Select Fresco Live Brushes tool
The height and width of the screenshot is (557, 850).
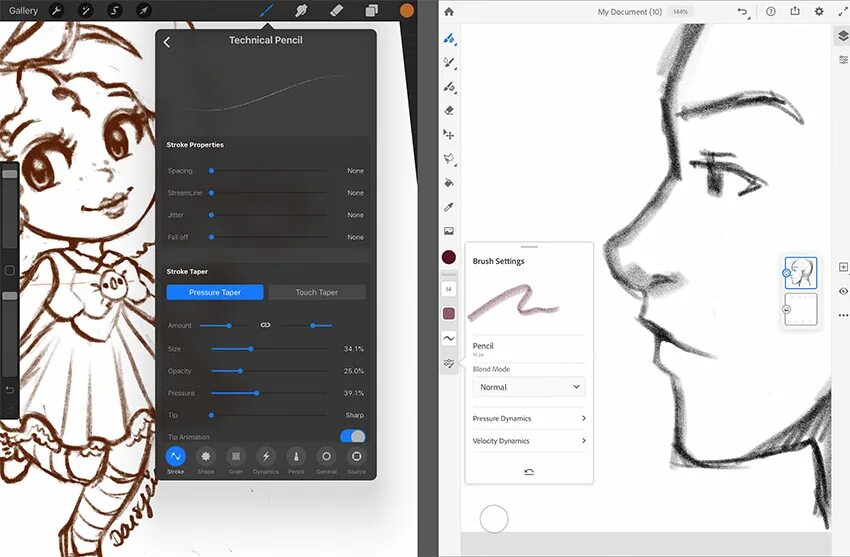449,63
